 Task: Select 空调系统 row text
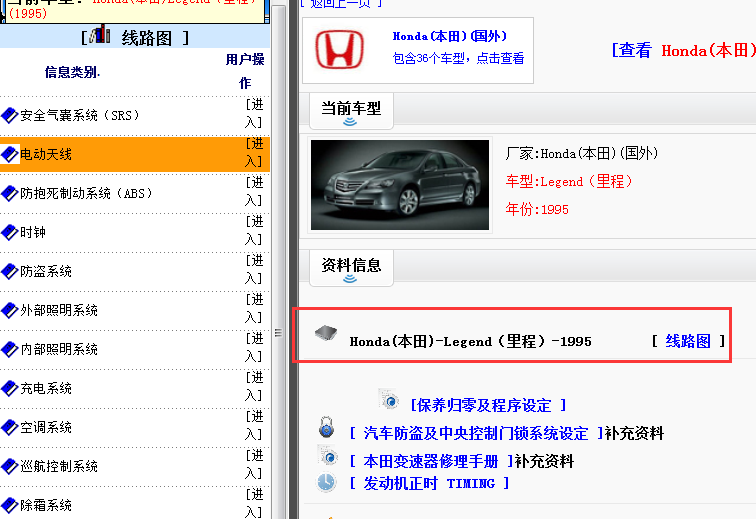46,427
